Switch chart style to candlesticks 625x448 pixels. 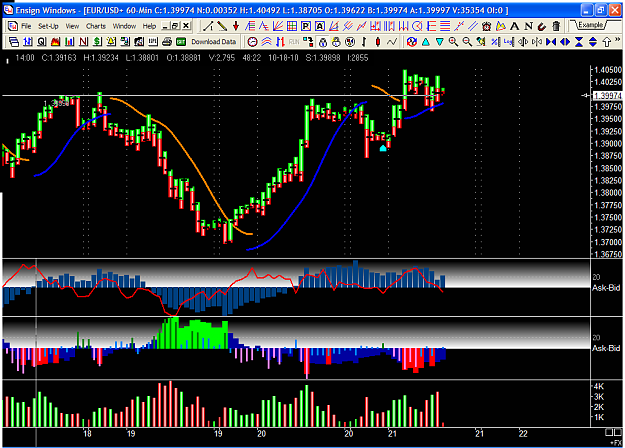(378, 41)
